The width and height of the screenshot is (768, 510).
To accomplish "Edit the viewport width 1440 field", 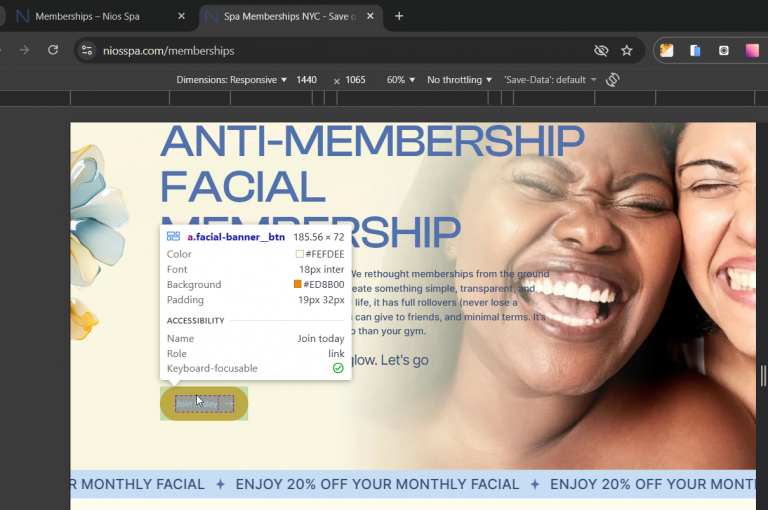I will point(307,80).
